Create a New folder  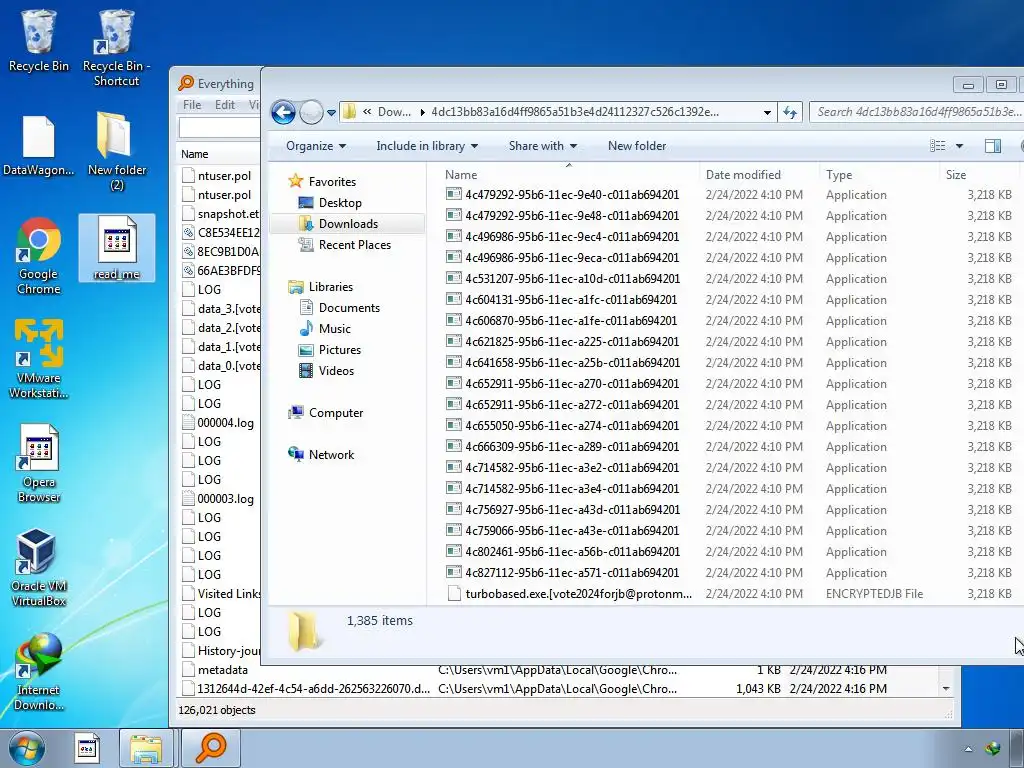click(637, 146)
